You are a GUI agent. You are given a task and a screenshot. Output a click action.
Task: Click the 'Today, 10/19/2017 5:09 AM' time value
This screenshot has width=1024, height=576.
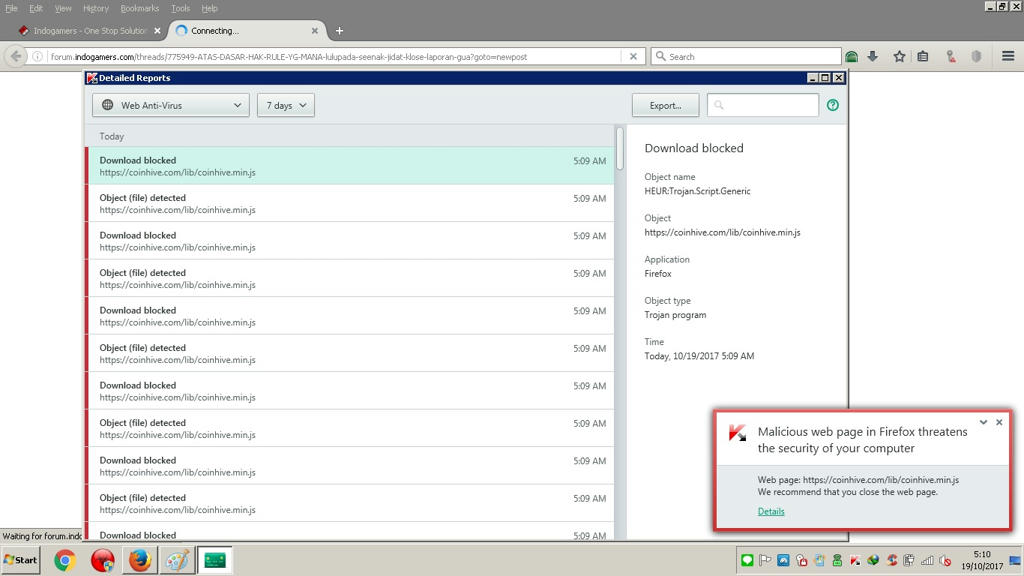click(x=699, y=356)
